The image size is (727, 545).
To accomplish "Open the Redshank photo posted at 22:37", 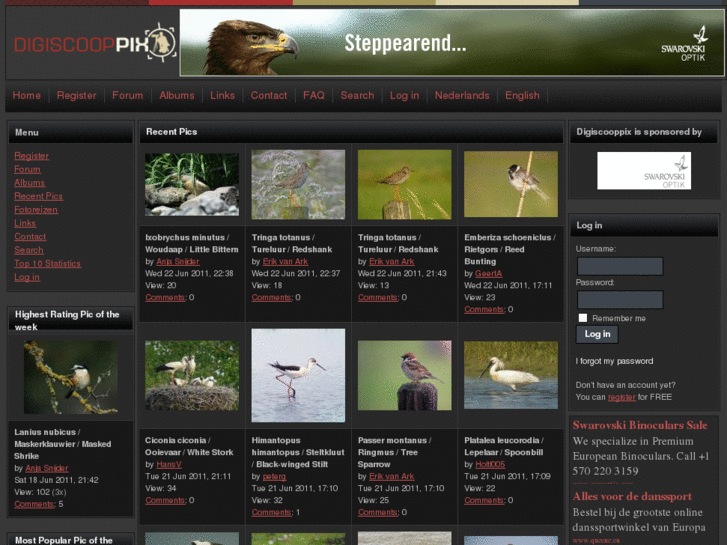I will click(x=298, y=184).
